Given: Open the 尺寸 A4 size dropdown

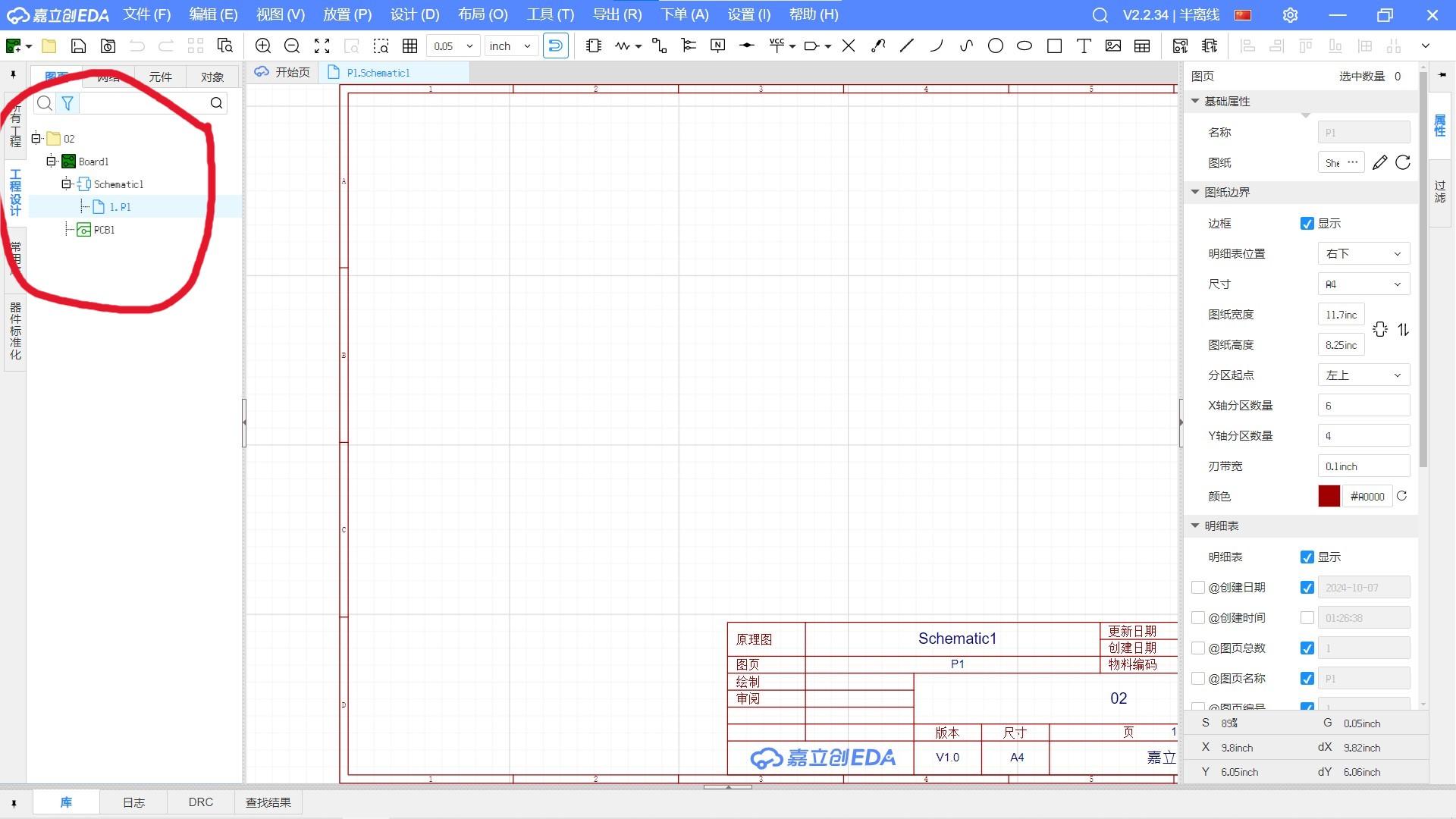Looking at the screenshot, I should coord(1363,284).
